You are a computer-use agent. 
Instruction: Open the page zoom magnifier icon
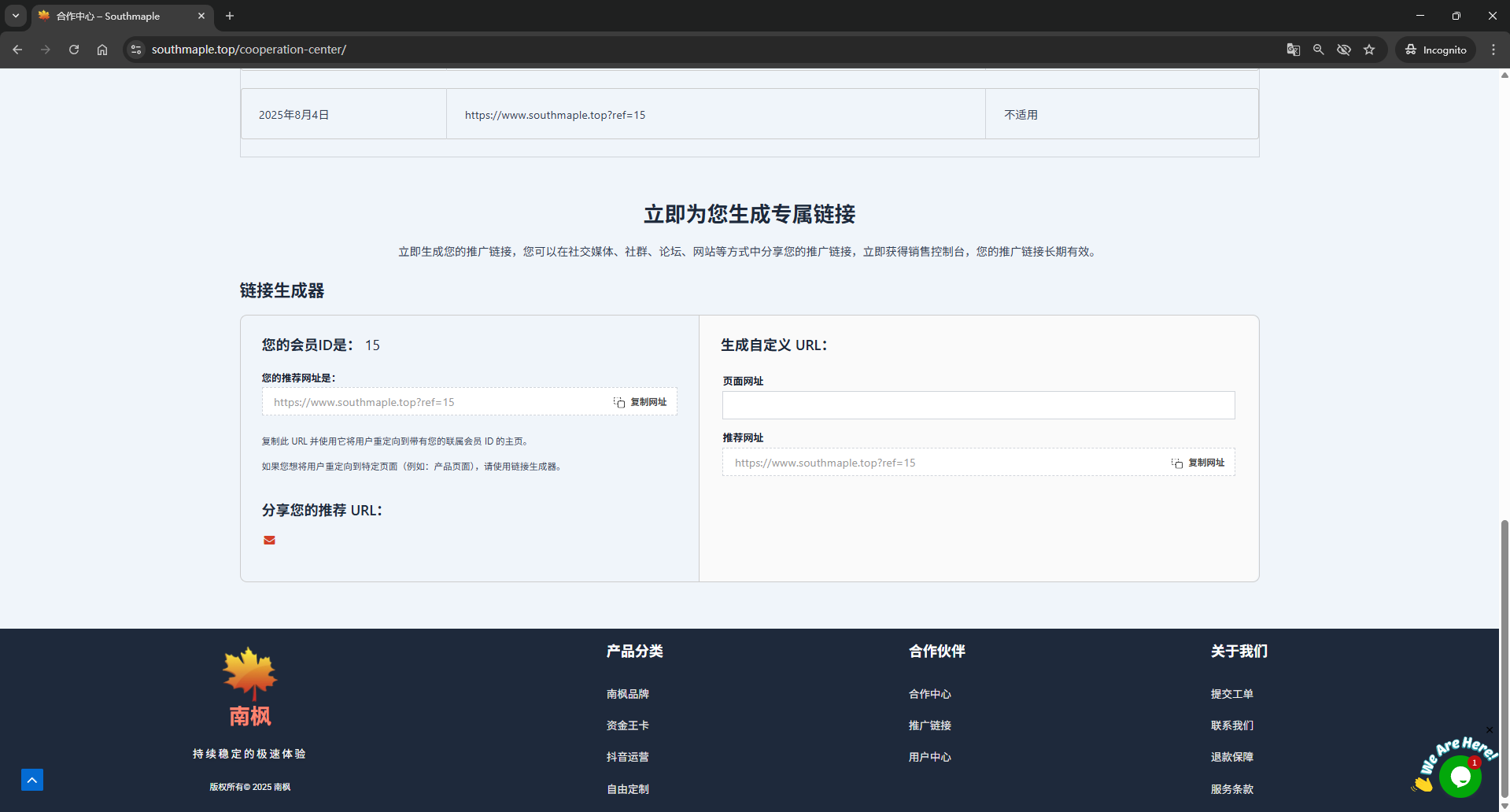[1318, 49]
